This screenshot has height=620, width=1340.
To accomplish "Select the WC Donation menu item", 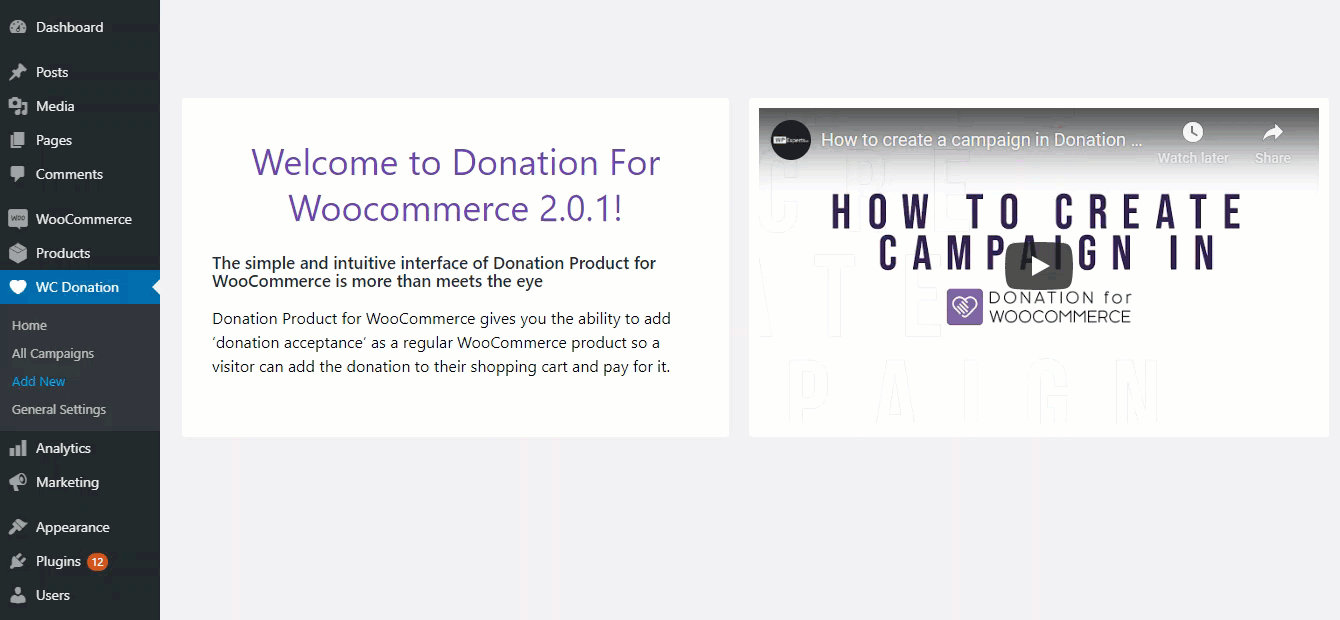I will tap(80, 287).
